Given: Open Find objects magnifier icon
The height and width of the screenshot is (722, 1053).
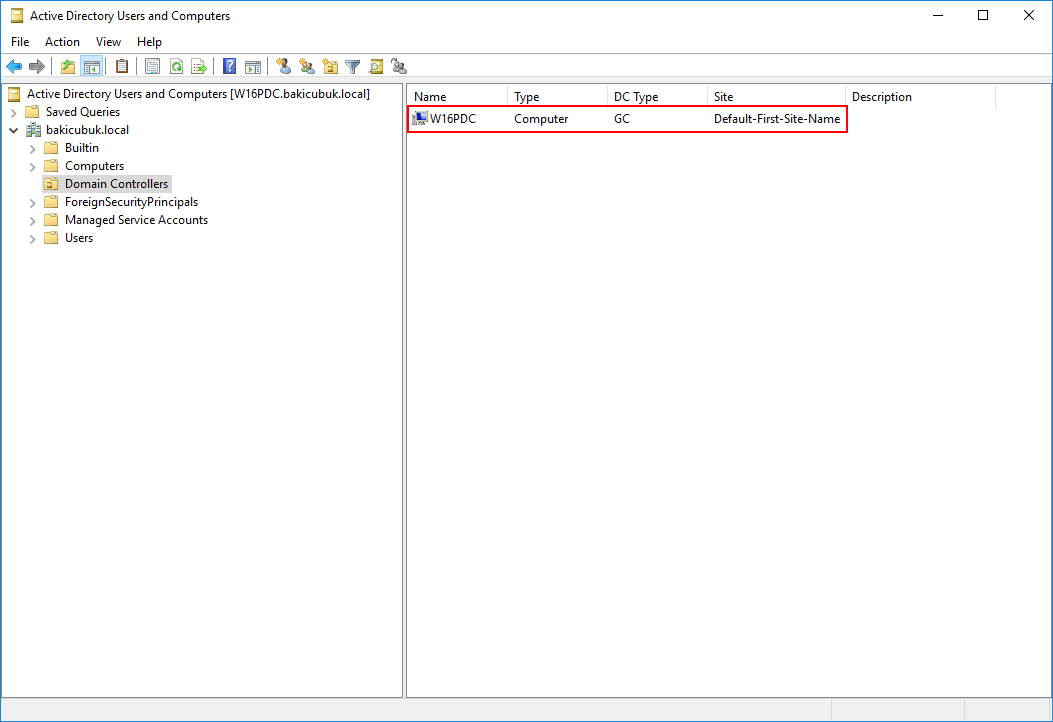Looking at the screenshot, I should coord(376,66).
